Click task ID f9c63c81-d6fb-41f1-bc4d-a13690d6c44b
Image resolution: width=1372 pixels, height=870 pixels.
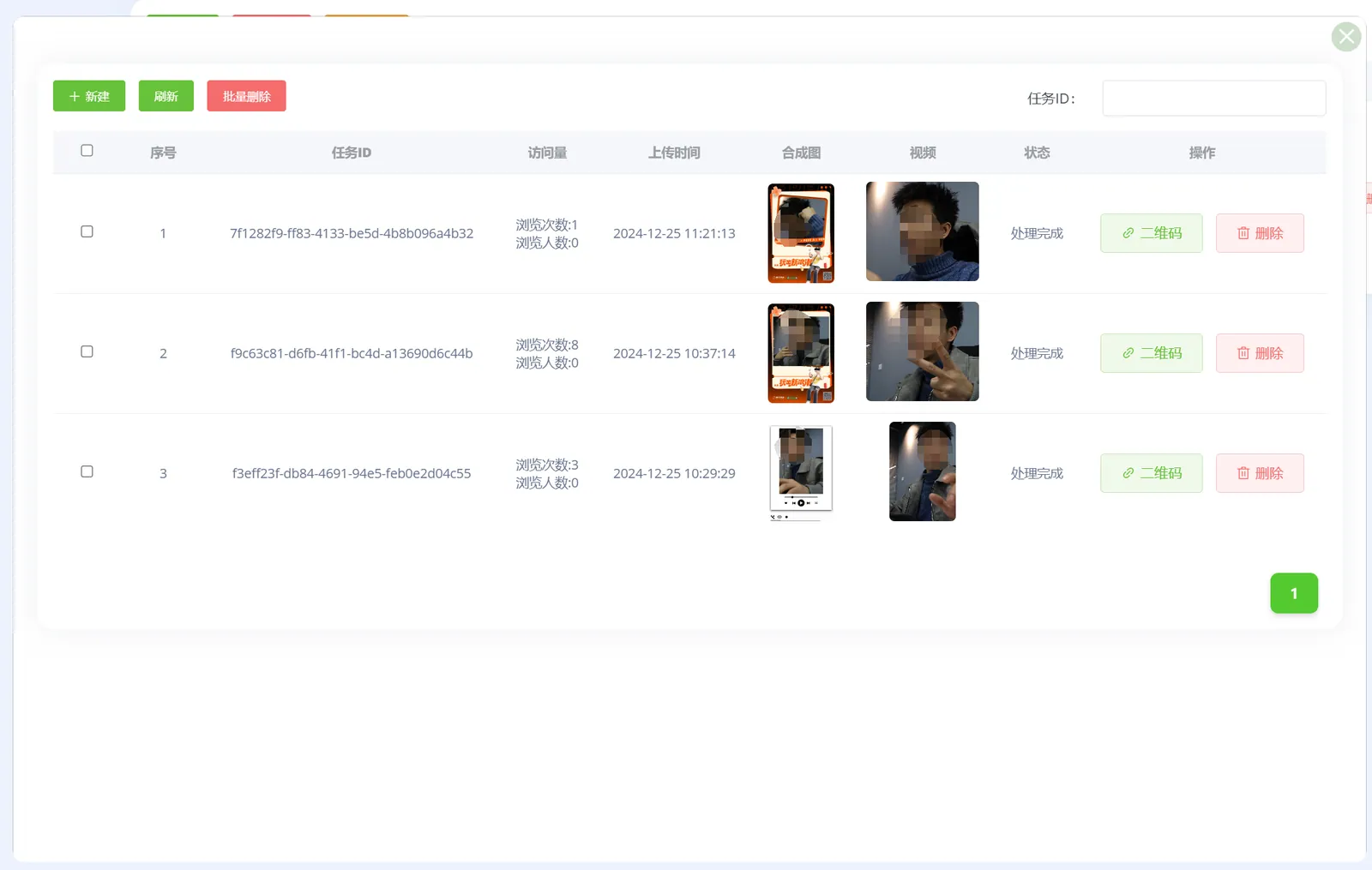point(352,353)
